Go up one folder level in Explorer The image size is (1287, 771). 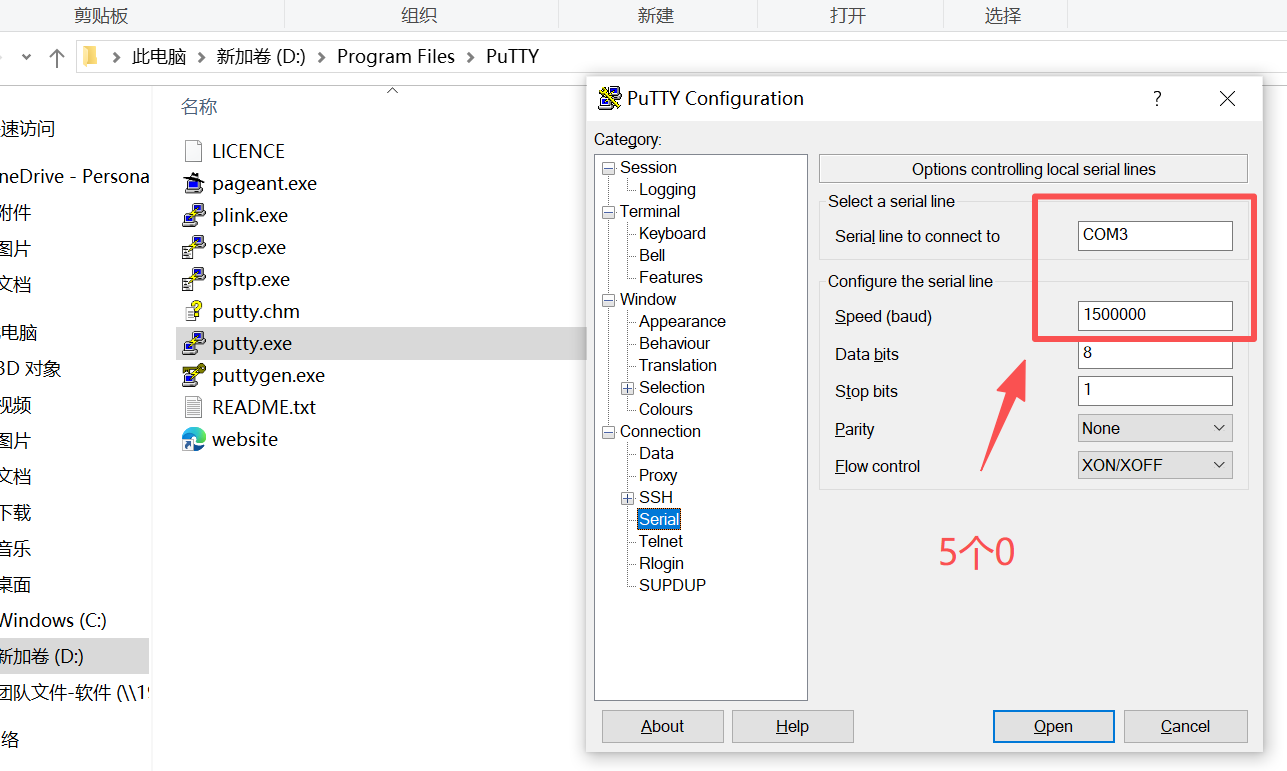click(x=57, y=57)
